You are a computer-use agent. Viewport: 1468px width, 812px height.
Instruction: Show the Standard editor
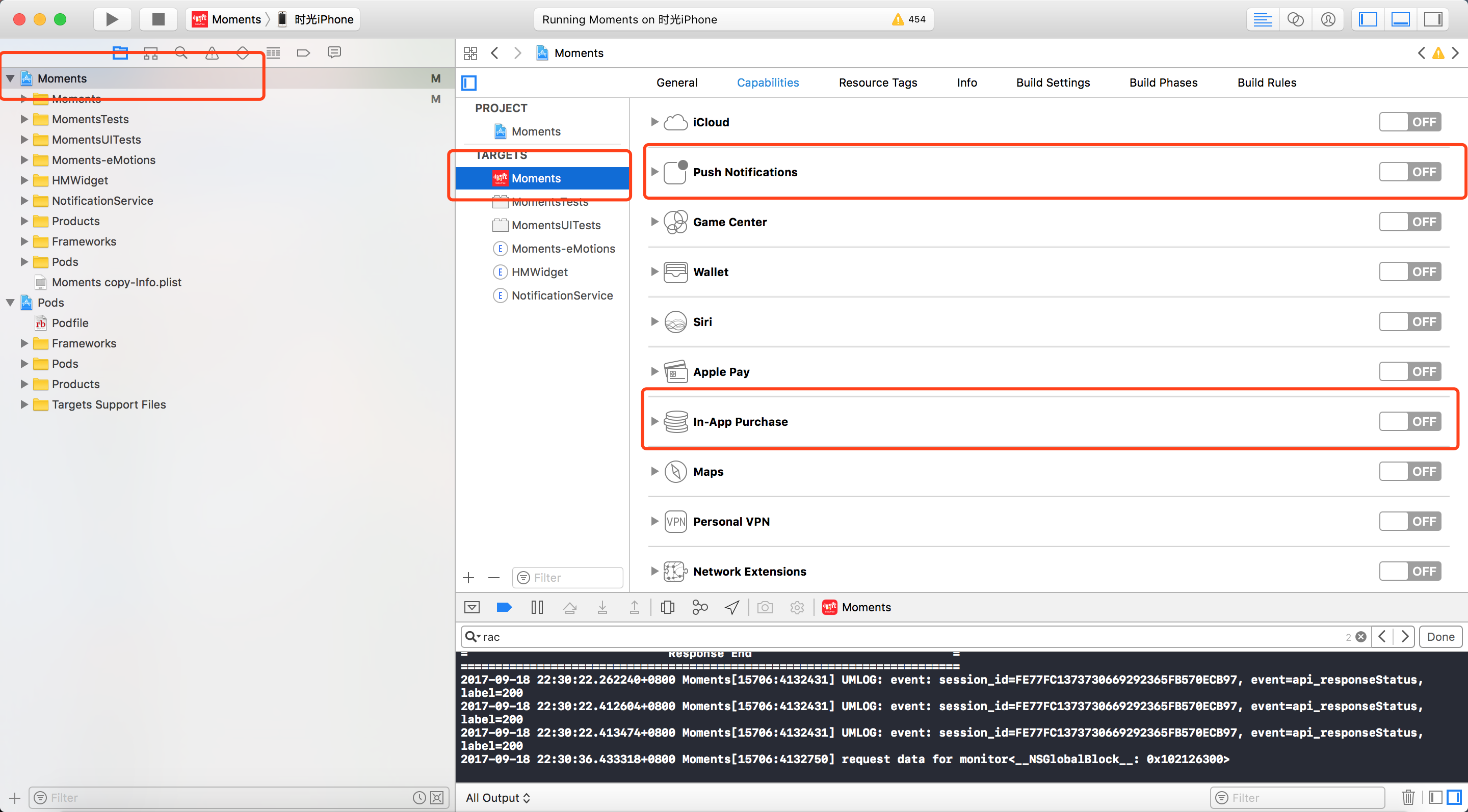1262,19
